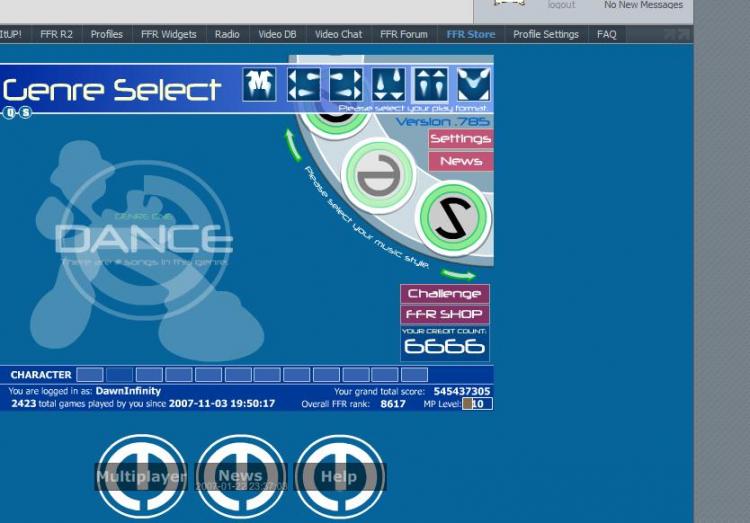
Task: Open the FFR Store tab
Action: (x=470, y=34)
